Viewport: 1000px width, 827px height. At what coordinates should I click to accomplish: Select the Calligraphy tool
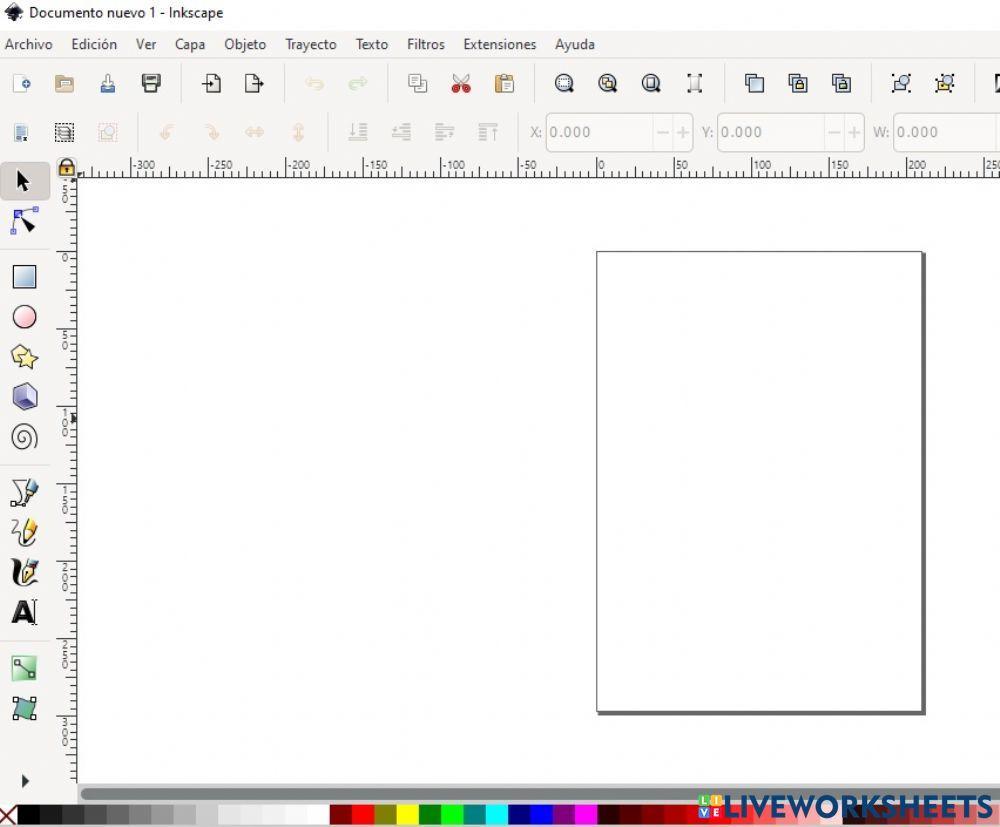point(24,572)
